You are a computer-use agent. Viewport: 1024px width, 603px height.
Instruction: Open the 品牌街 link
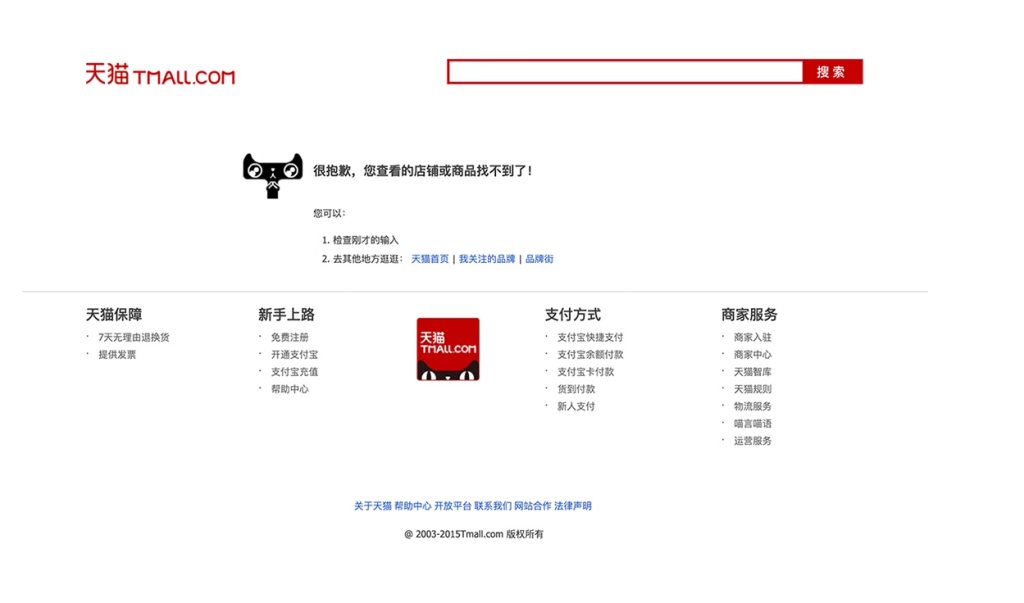(539, 259)
